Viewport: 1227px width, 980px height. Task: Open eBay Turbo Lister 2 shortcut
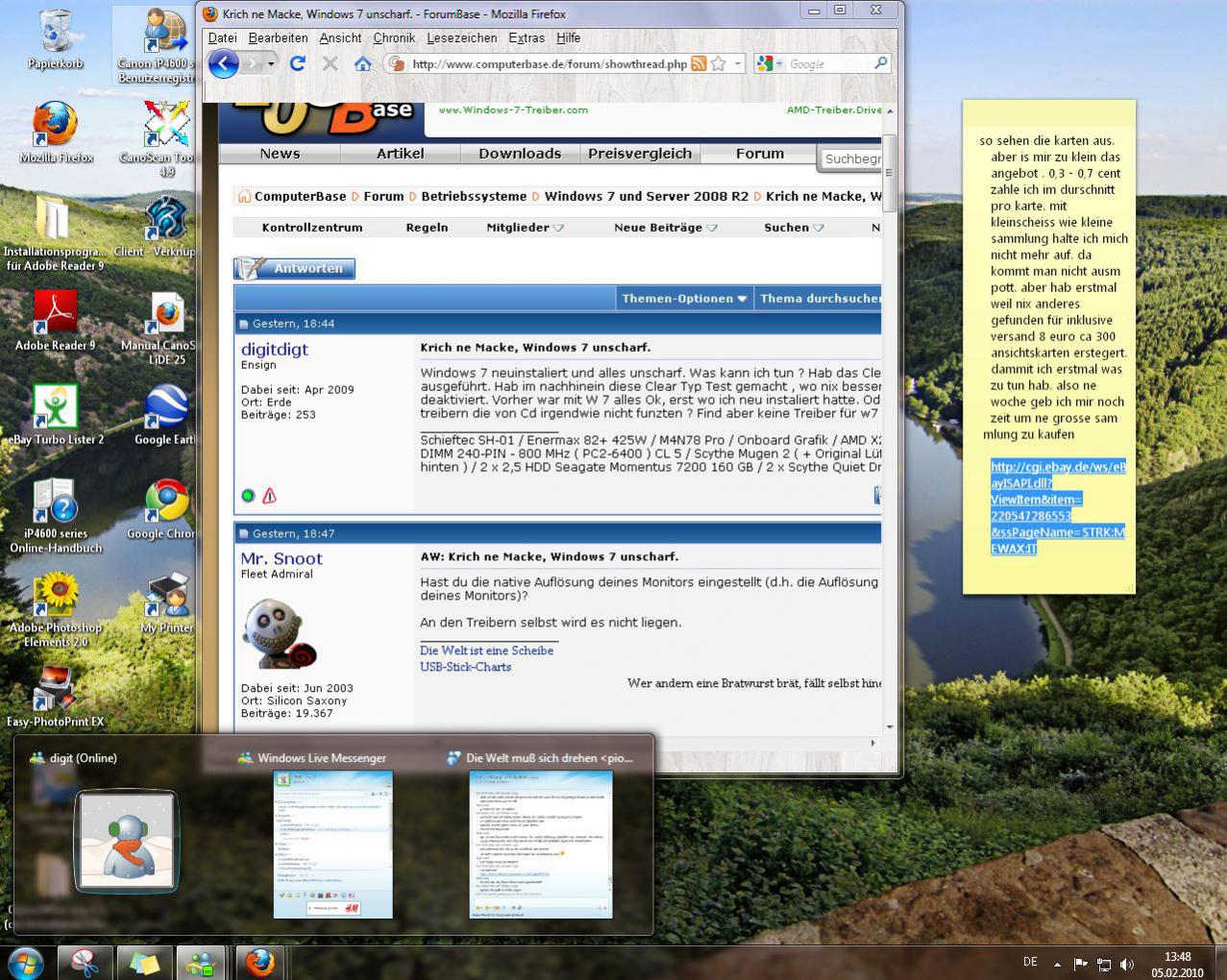point(55,414)
